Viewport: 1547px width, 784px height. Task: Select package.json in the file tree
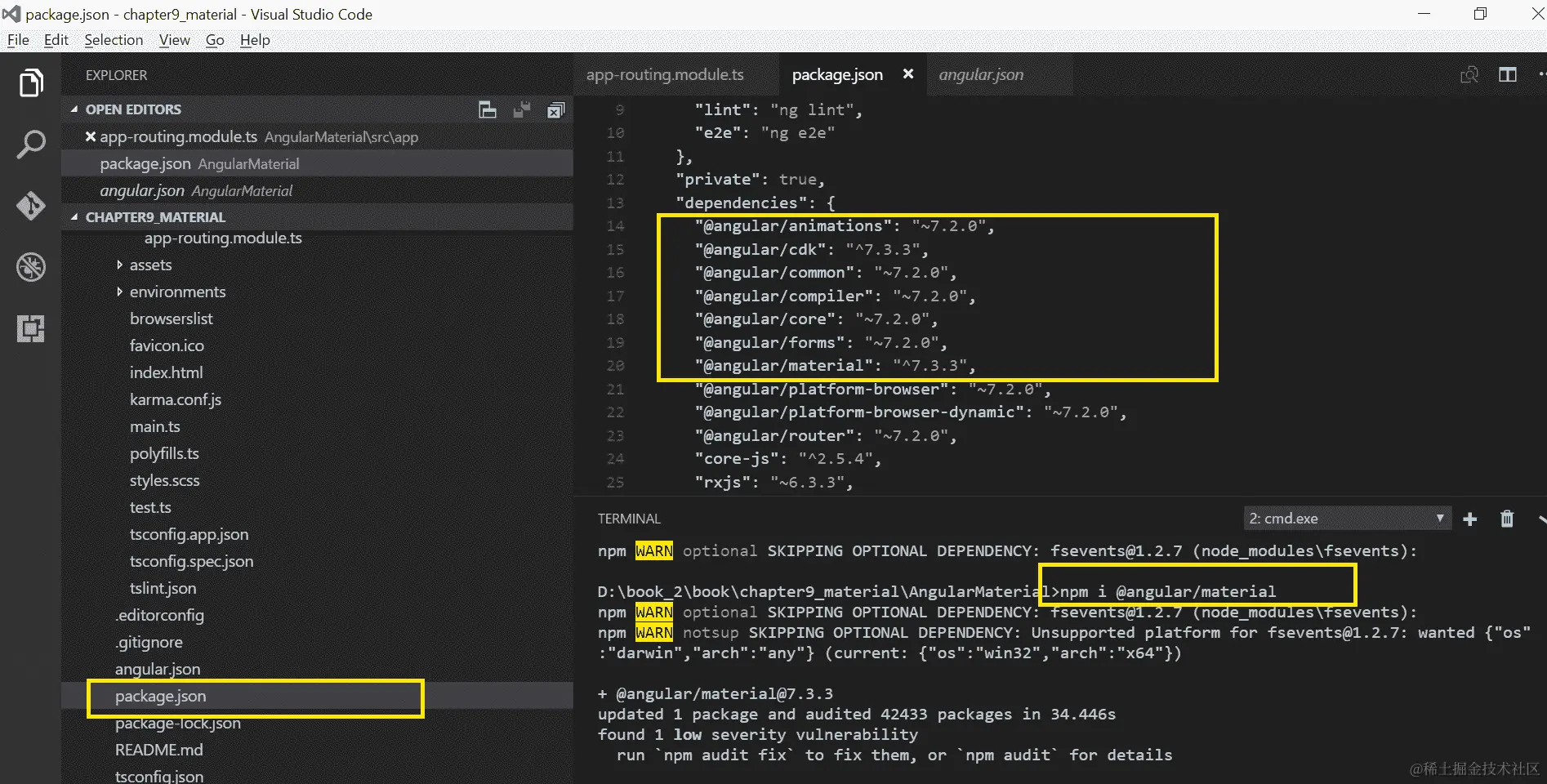click(x=160, y=696)
